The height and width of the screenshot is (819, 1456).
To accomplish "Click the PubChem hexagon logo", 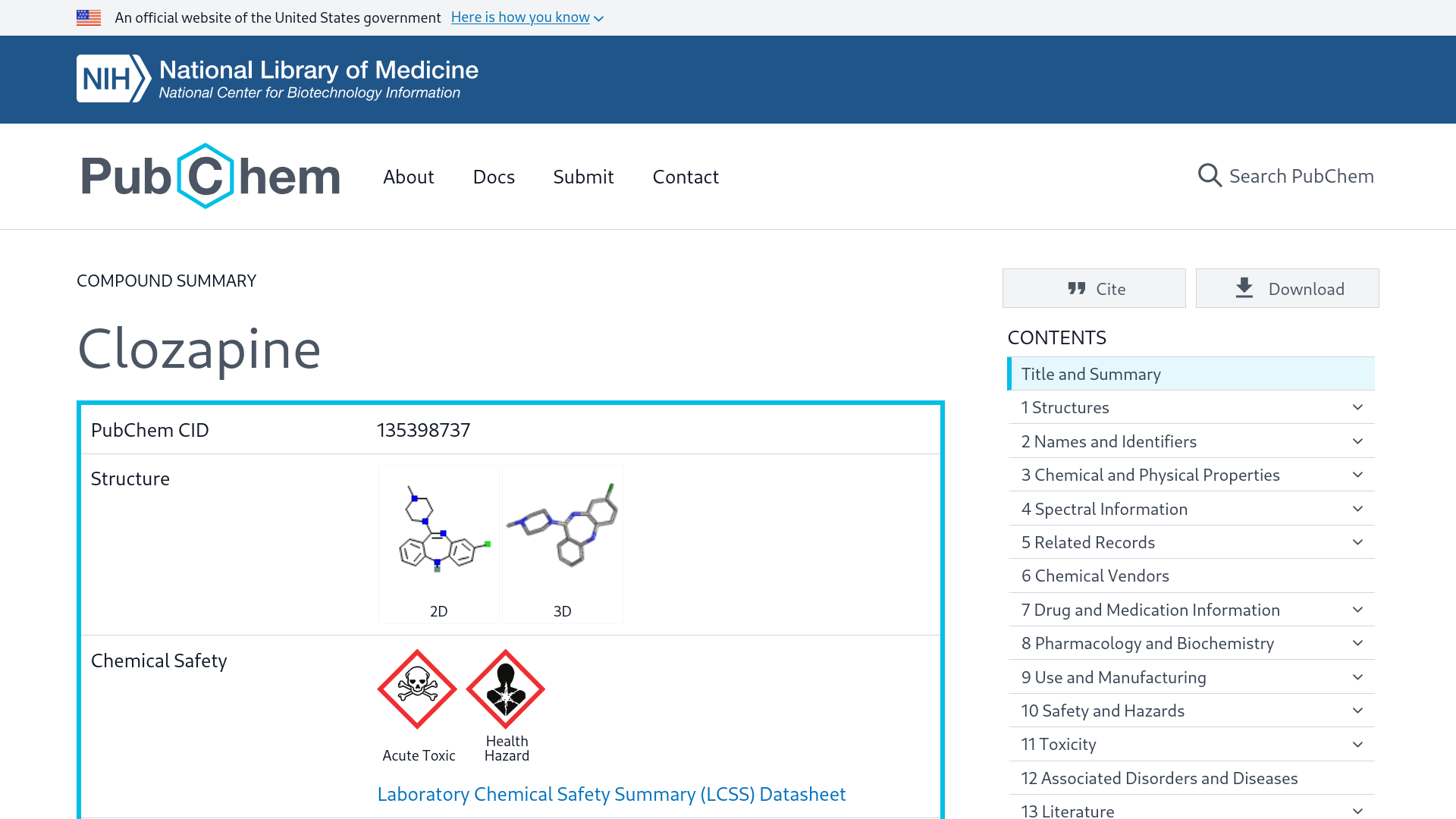I will (x=206, y=176).
